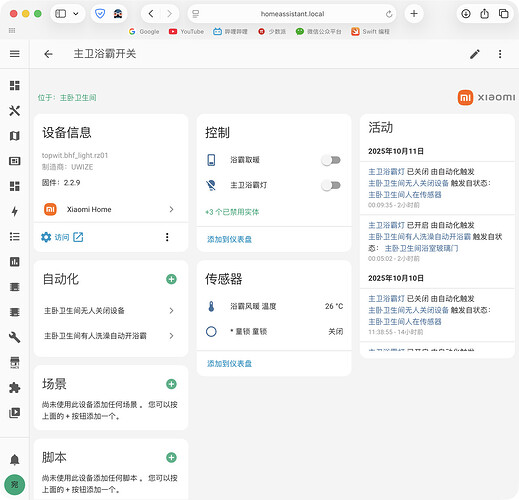This screenshot has width=519, height=500.
Task: Open device info card three-dot menu
Action: (x=167, y=237)
